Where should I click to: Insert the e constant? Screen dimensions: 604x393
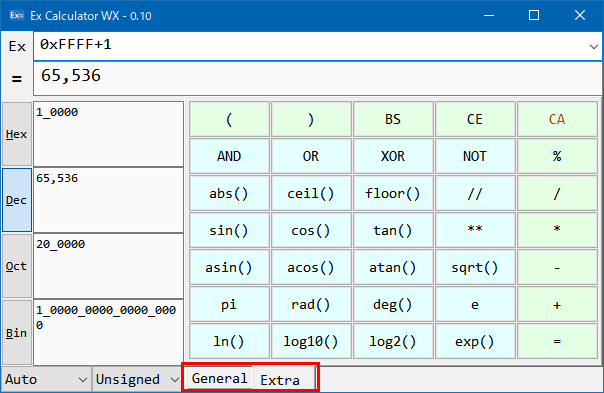pyautogui.click(x=475, y=304)
